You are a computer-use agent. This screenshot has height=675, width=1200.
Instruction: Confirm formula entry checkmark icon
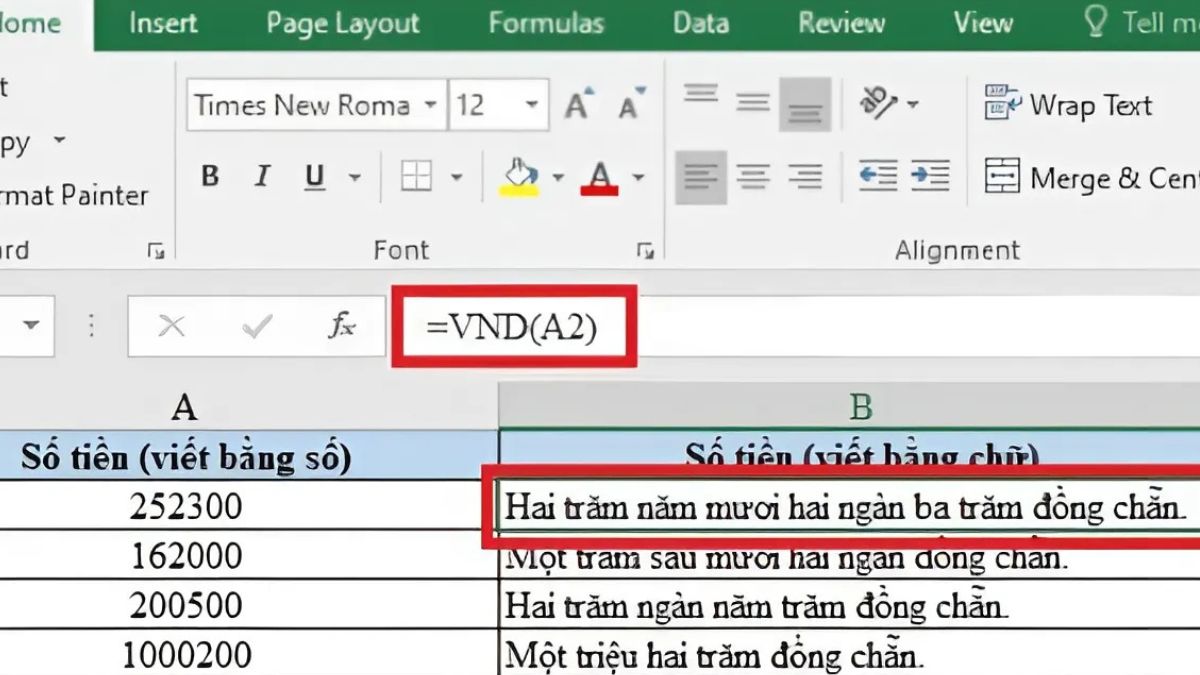(257, 325)
